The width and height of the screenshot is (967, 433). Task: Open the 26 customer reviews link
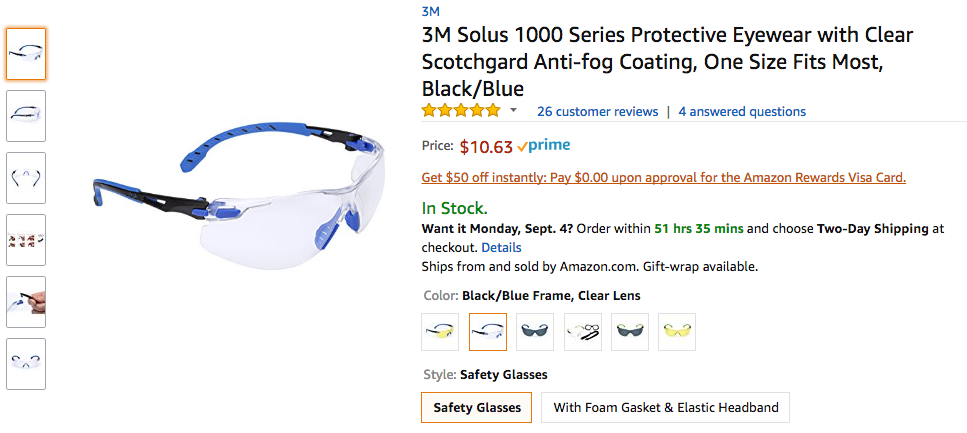597,111
